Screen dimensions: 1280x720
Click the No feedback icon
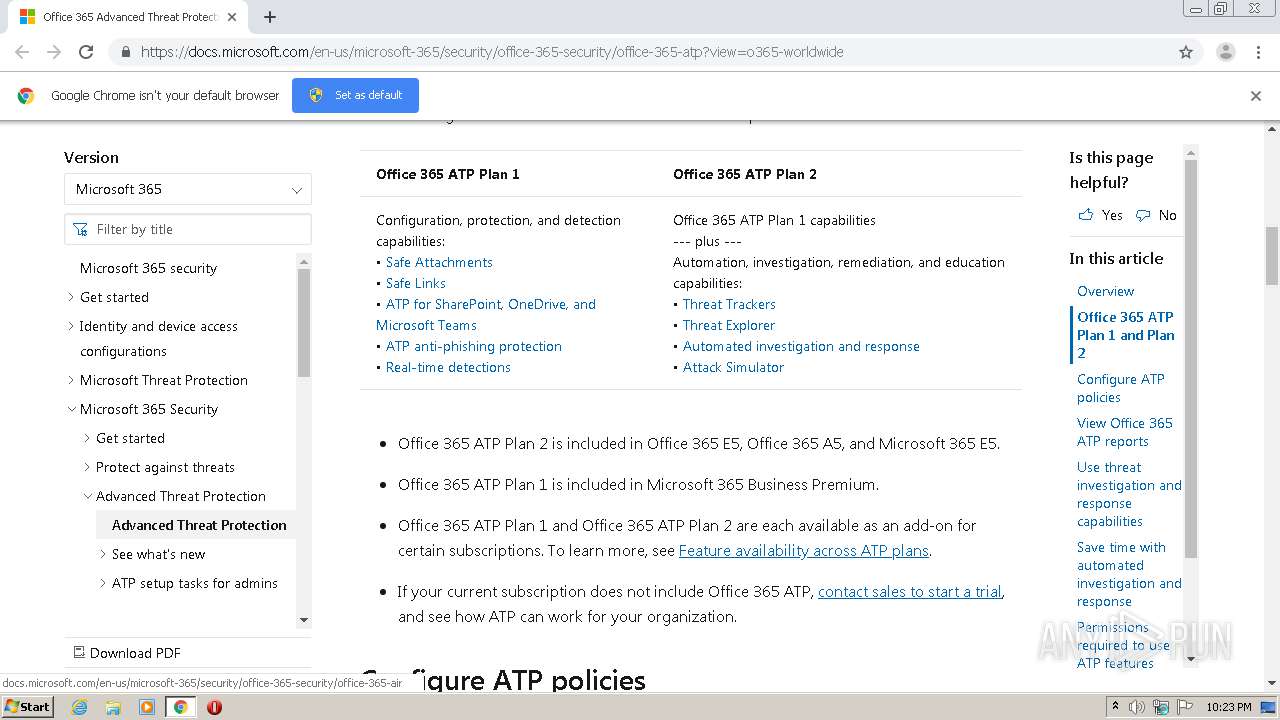coord(1143,215)
